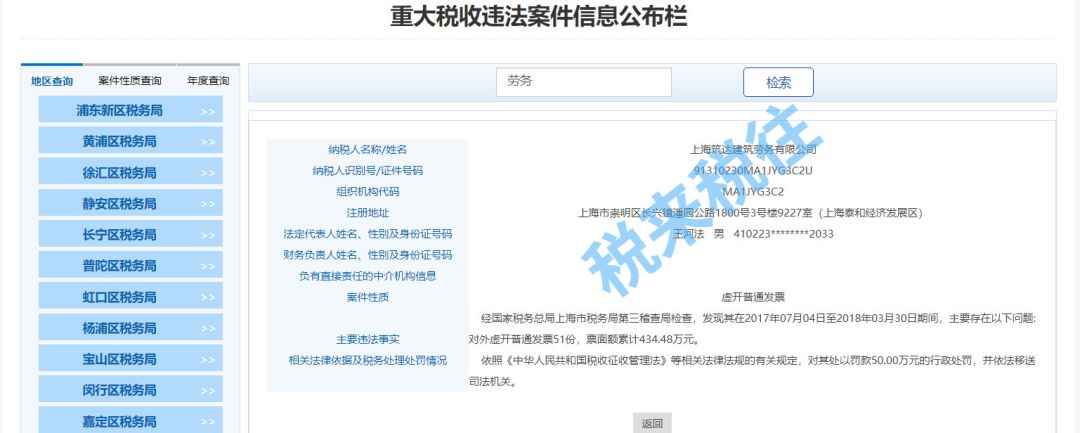
Task: Click the 返回 back button
Action: click(652, 423)
